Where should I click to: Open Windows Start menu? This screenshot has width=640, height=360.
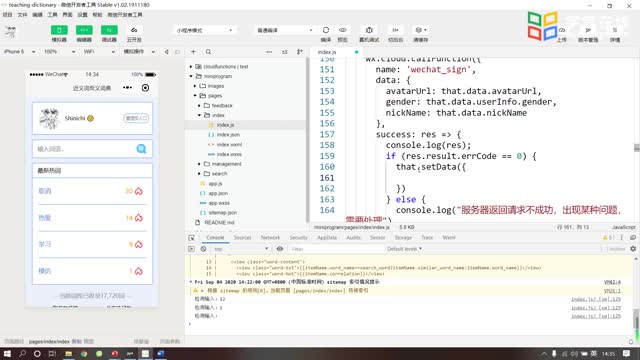(x=7, y=353)
